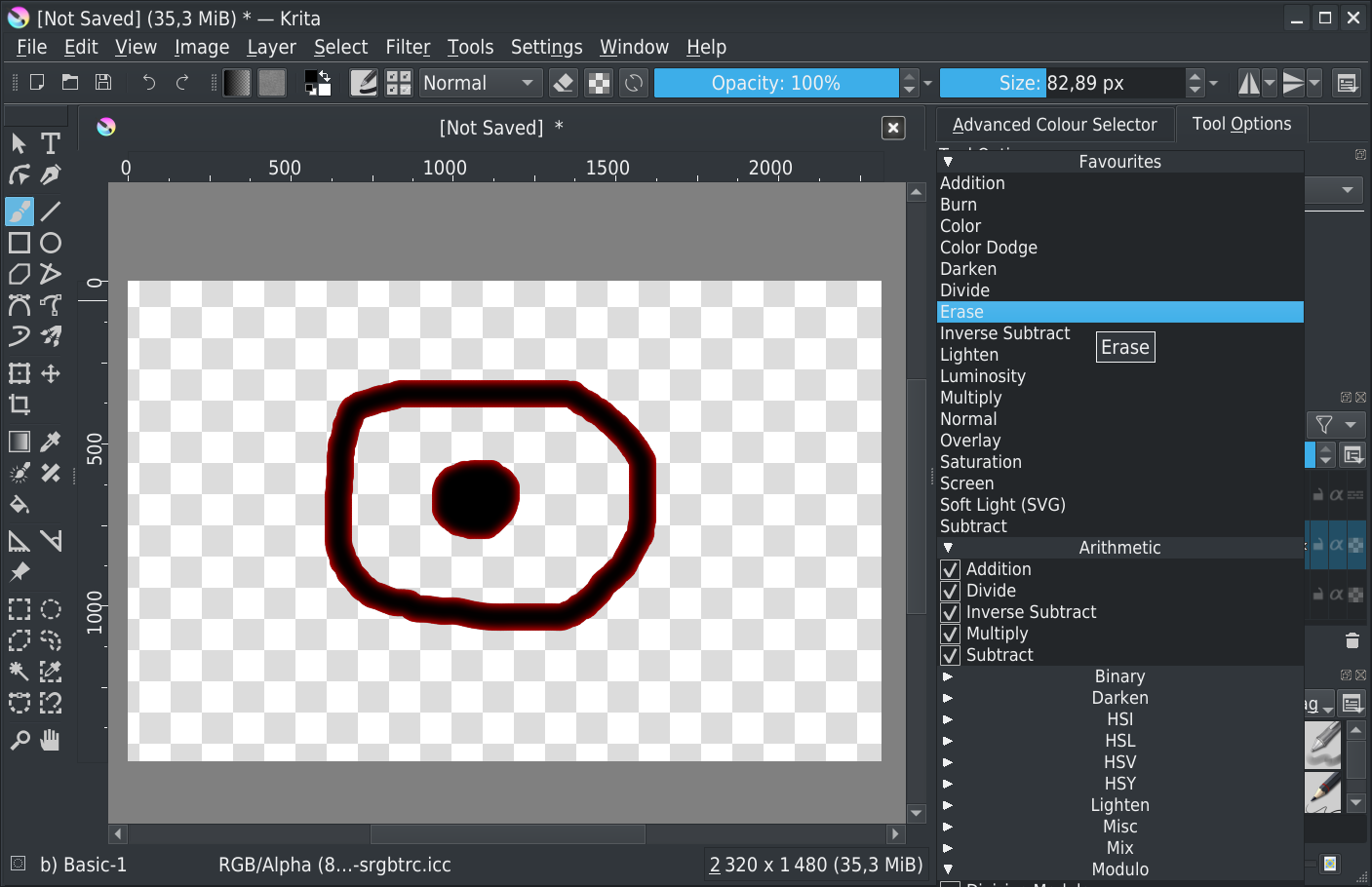Activate the Fill bucket tool
The image size is (1372, 887).
(20, 504)
